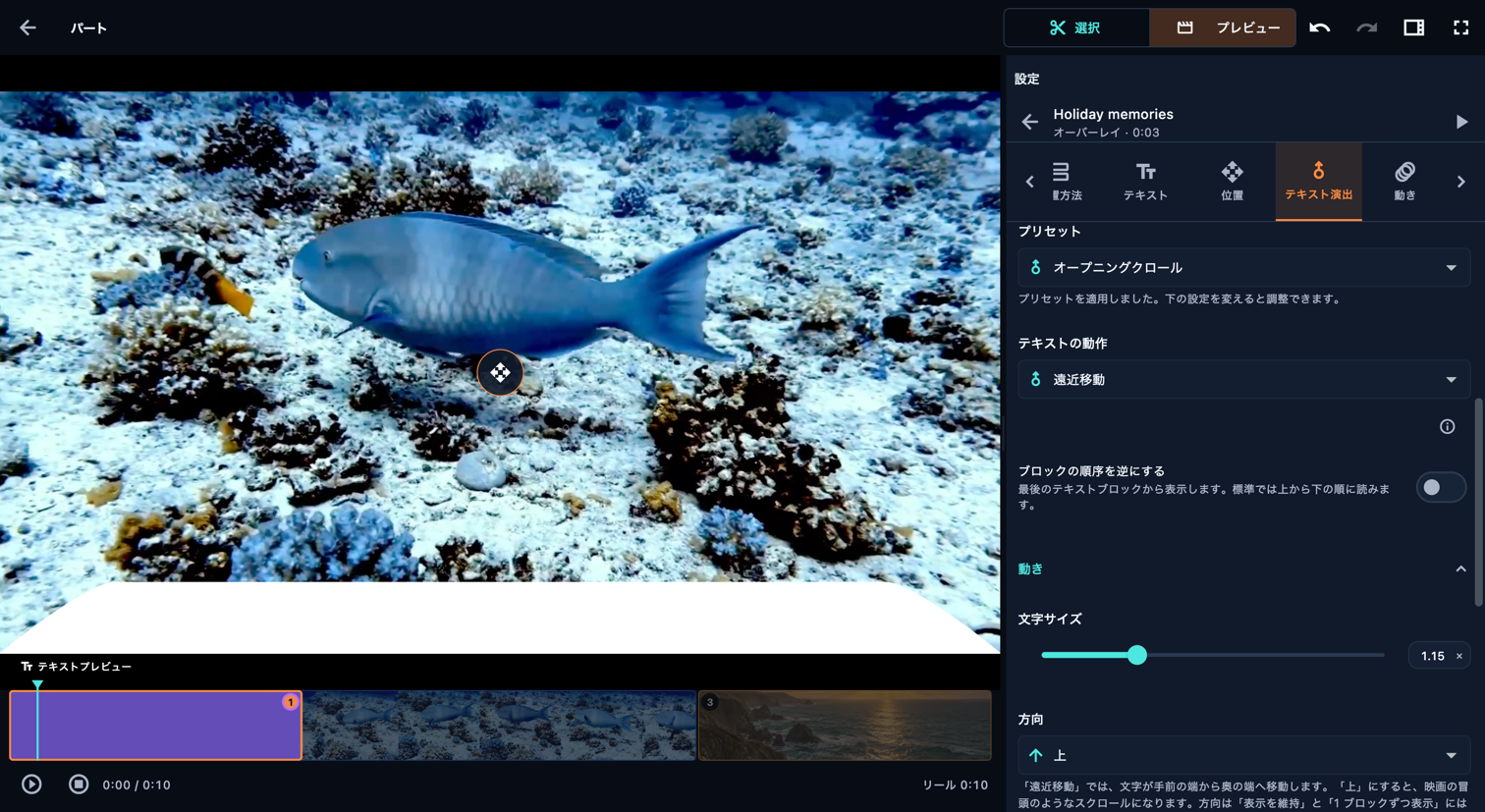This screenshot has width=1485, height=812.
Task: Click the 選択 button
Action: click(1076, 27)
